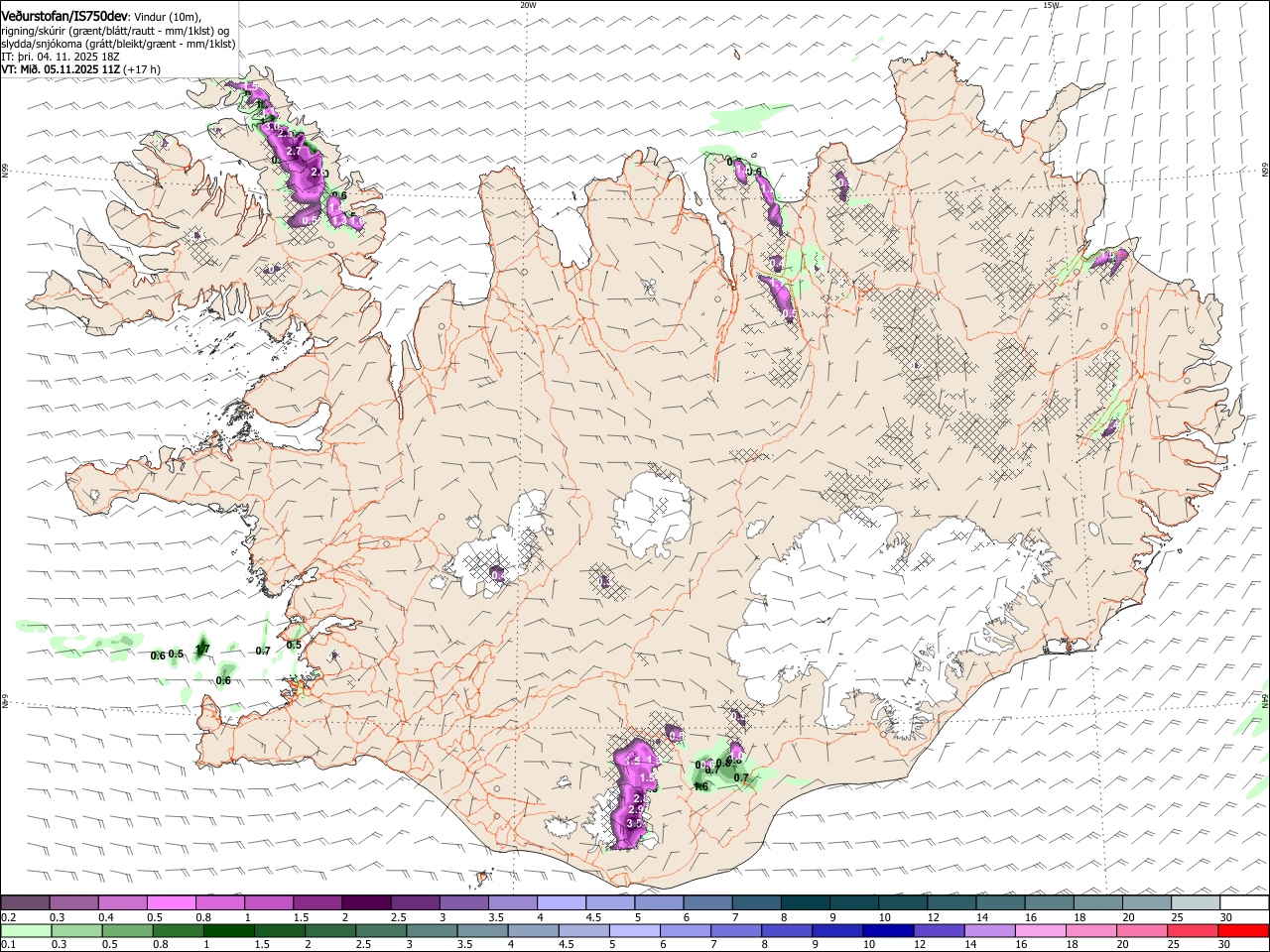Viewport: 1270px width, 952px height.
Task: Select light blue 4–4.5 swatch on upper scale
Action: tap(561, 903)
